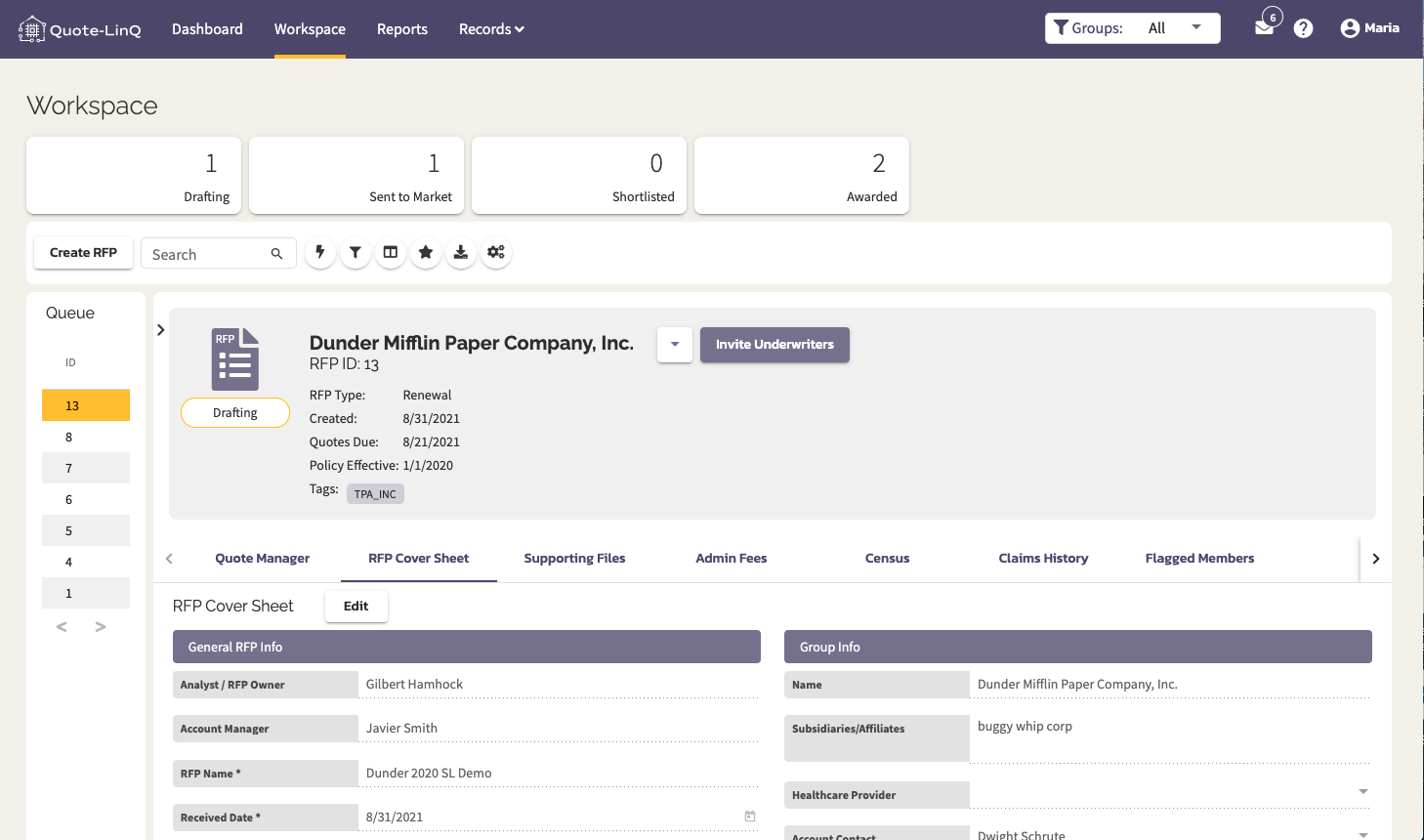Viewport: 1424px width, 840px height.
Task: Expand the Healthcare Provider dropdown
Action: tap(1363, 792)
